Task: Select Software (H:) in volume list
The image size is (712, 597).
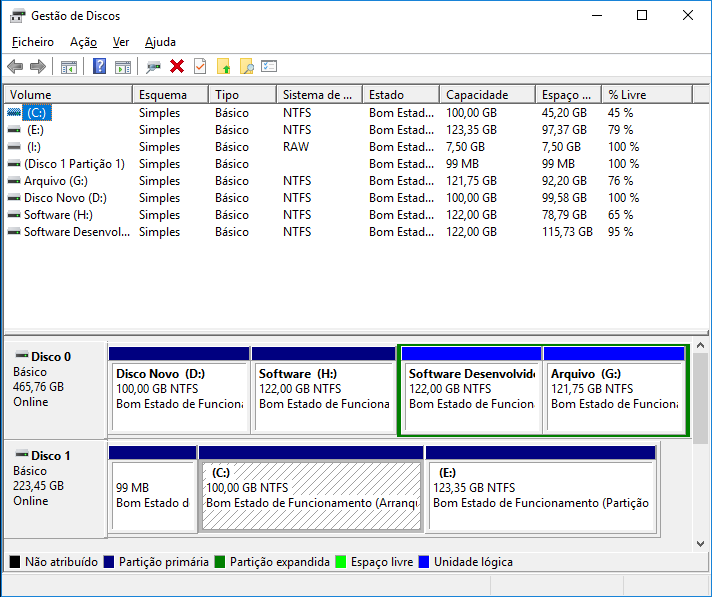Action: (x=58, y=215)
